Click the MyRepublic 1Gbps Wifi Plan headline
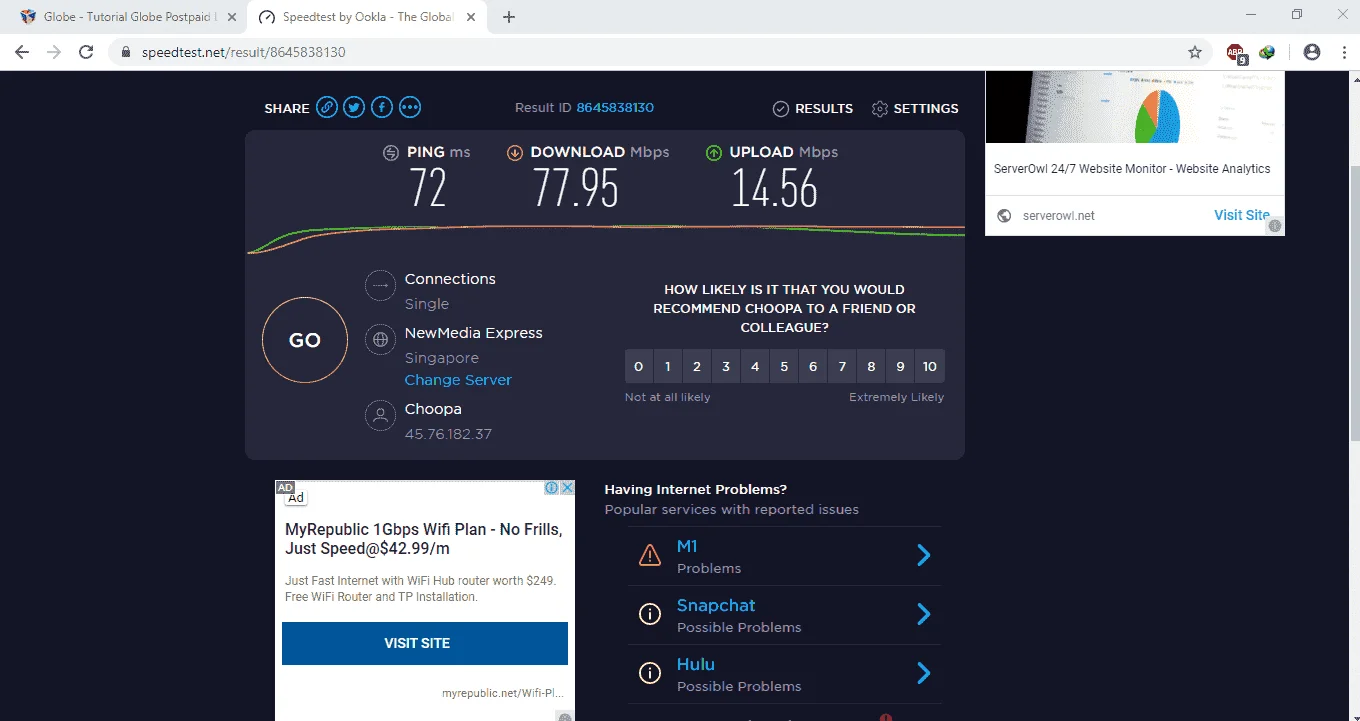 click(424, 538)
